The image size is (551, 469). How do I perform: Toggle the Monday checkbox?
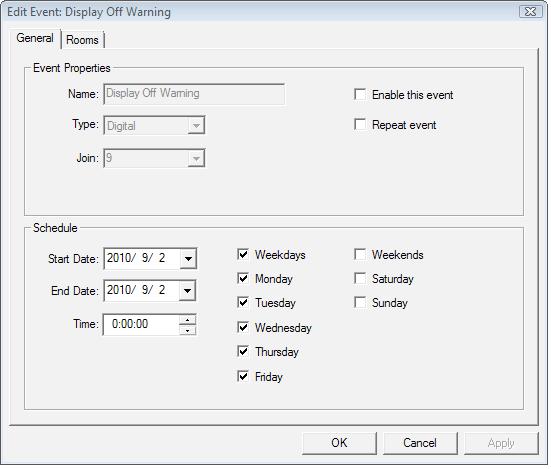click(243, 278)
